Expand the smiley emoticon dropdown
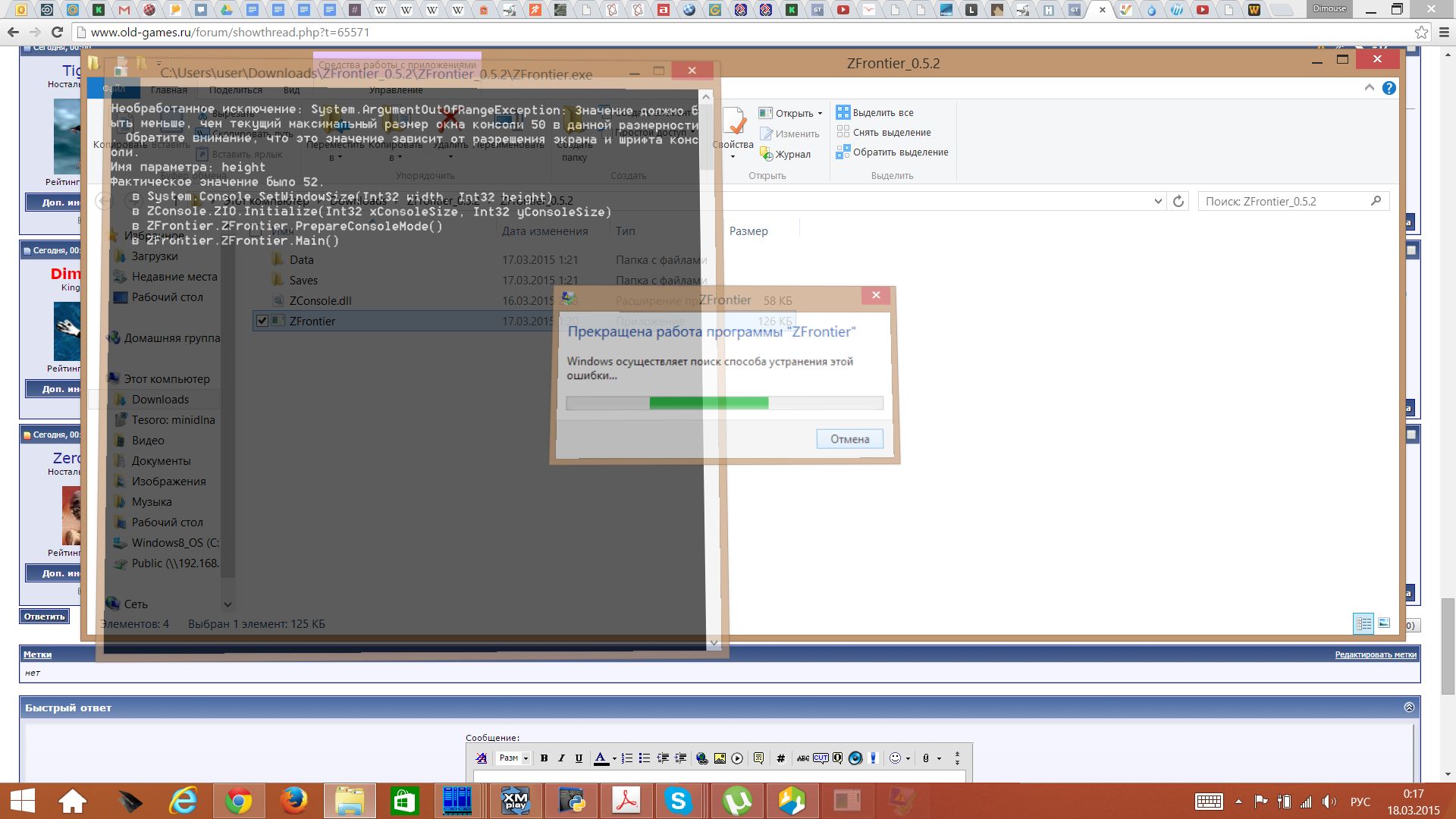The image size is (1456, 819). tap(908, 758)
